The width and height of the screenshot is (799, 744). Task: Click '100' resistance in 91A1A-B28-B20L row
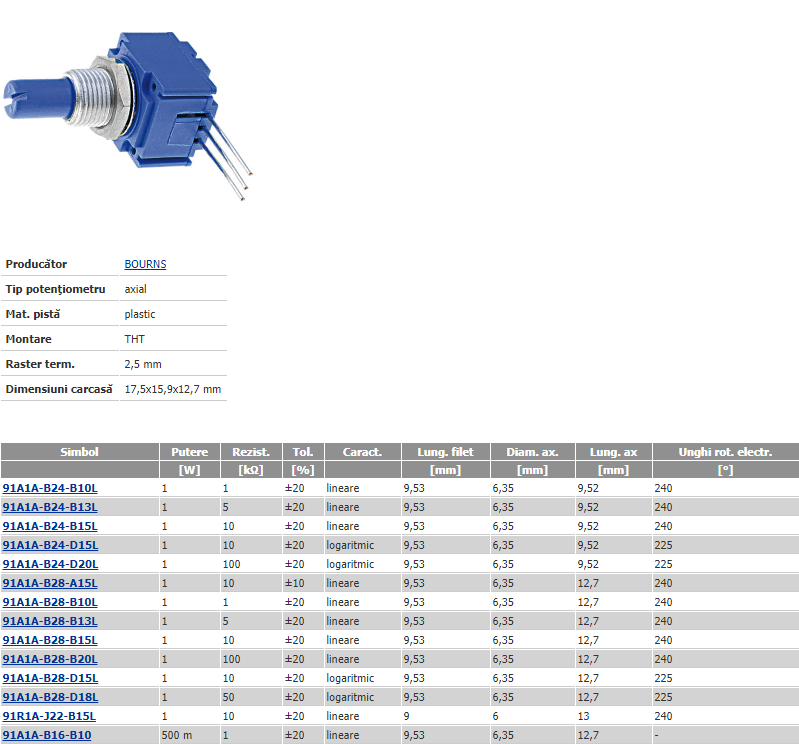pyautogui.click(x=231, y=659)
